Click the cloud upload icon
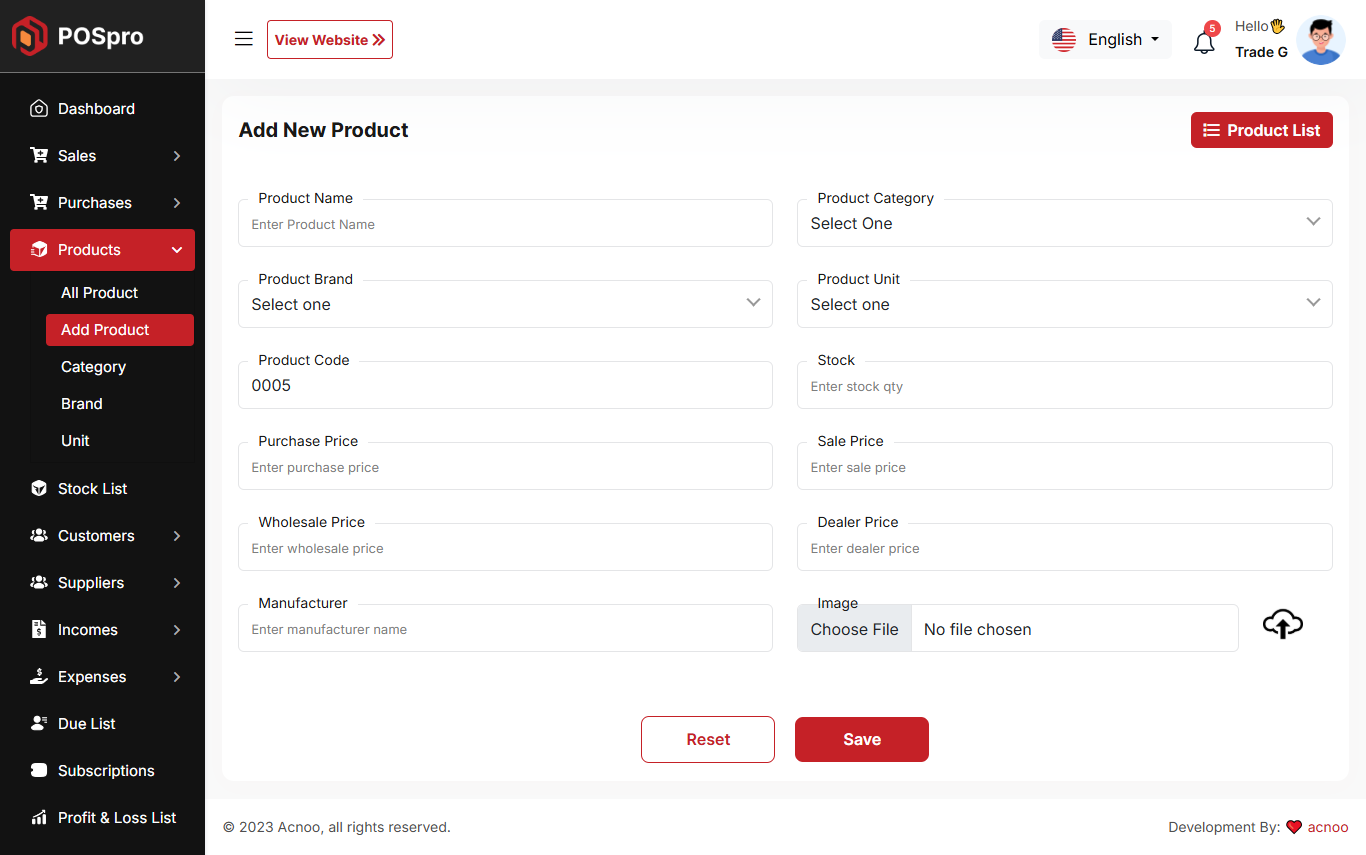The image size is (1366, 855). (x=1282, y=625)
